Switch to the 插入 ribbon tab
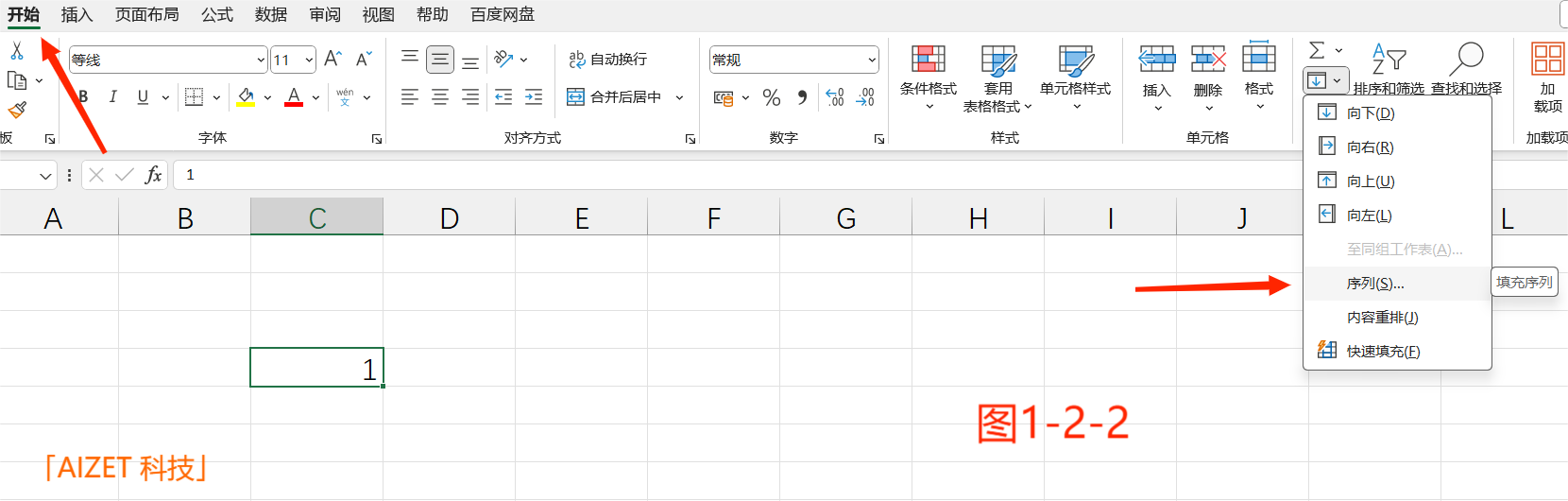This screenshot has width=1568, height=501. 77,14
